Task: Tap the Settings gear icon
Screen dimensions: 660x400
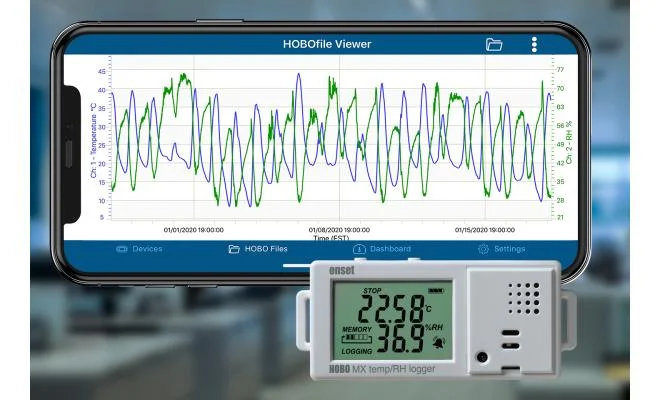Action: tap(483, 249)
